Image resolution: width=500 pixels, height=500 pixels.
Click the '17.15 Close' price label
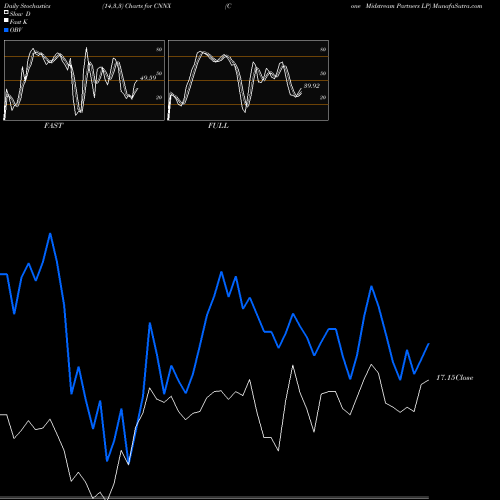455,378
